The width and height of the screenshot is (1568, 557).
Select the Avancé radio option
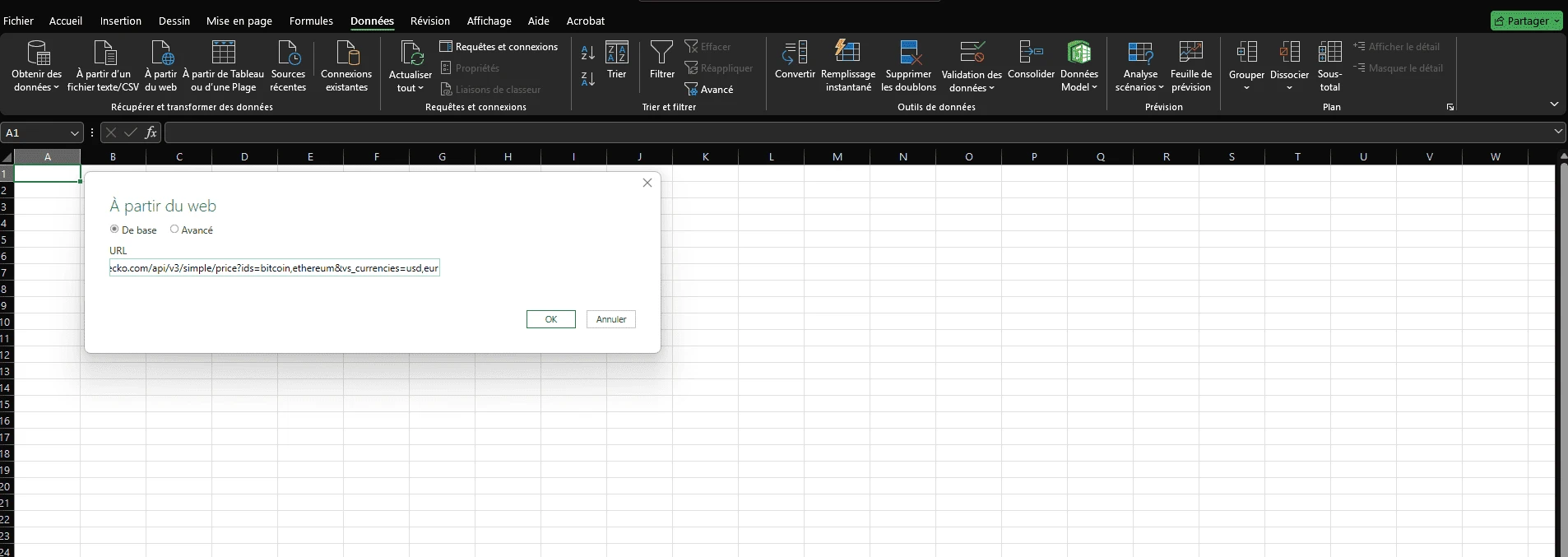coord(174,230)
